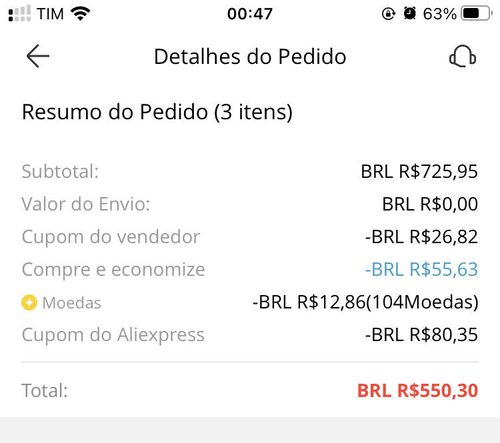500x443 pixels.
Task: Tap the Wi-Fi status icon
Action: 80,14
